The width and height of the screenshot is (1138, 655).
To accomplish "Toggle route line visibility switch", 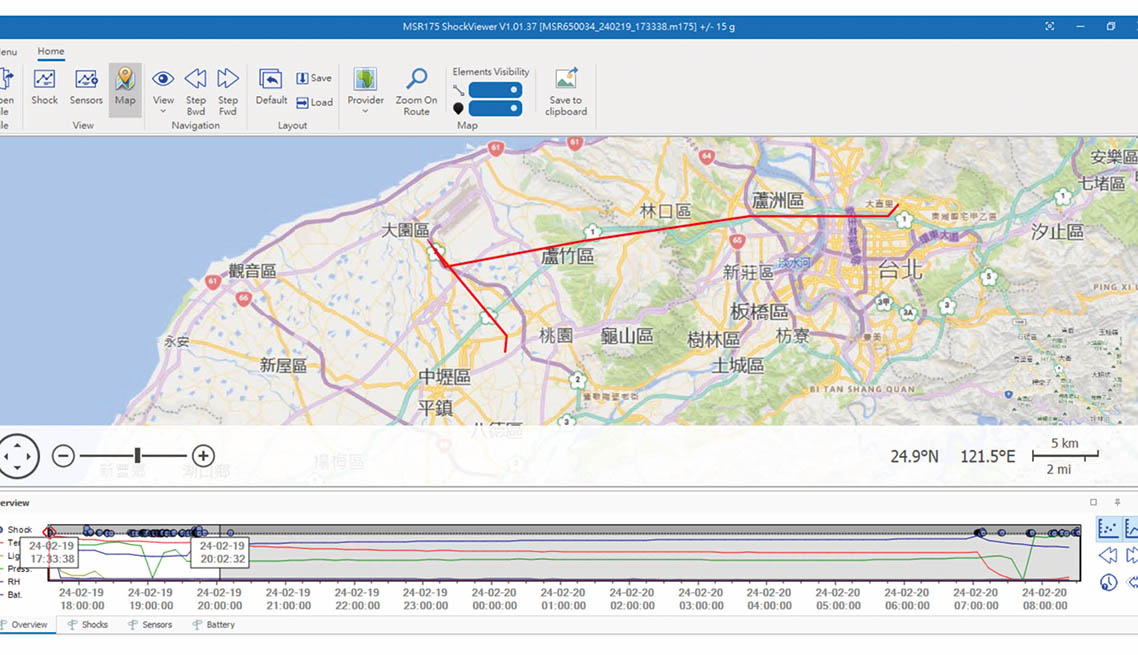I will tap(495, 90).
